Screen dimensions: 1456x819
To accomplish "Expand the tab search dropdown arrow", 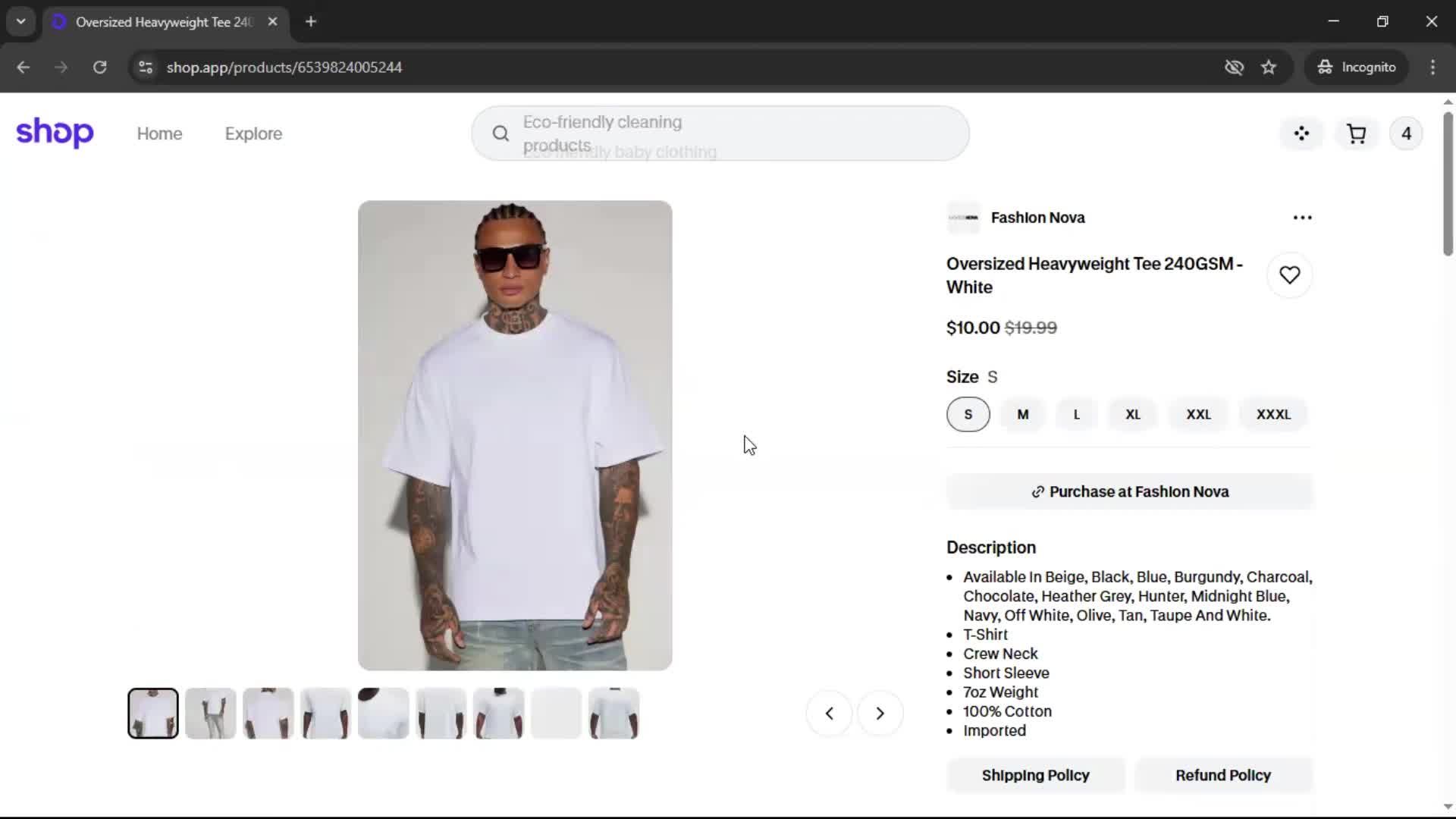I will pyautogui.click(x=21, y=22).
